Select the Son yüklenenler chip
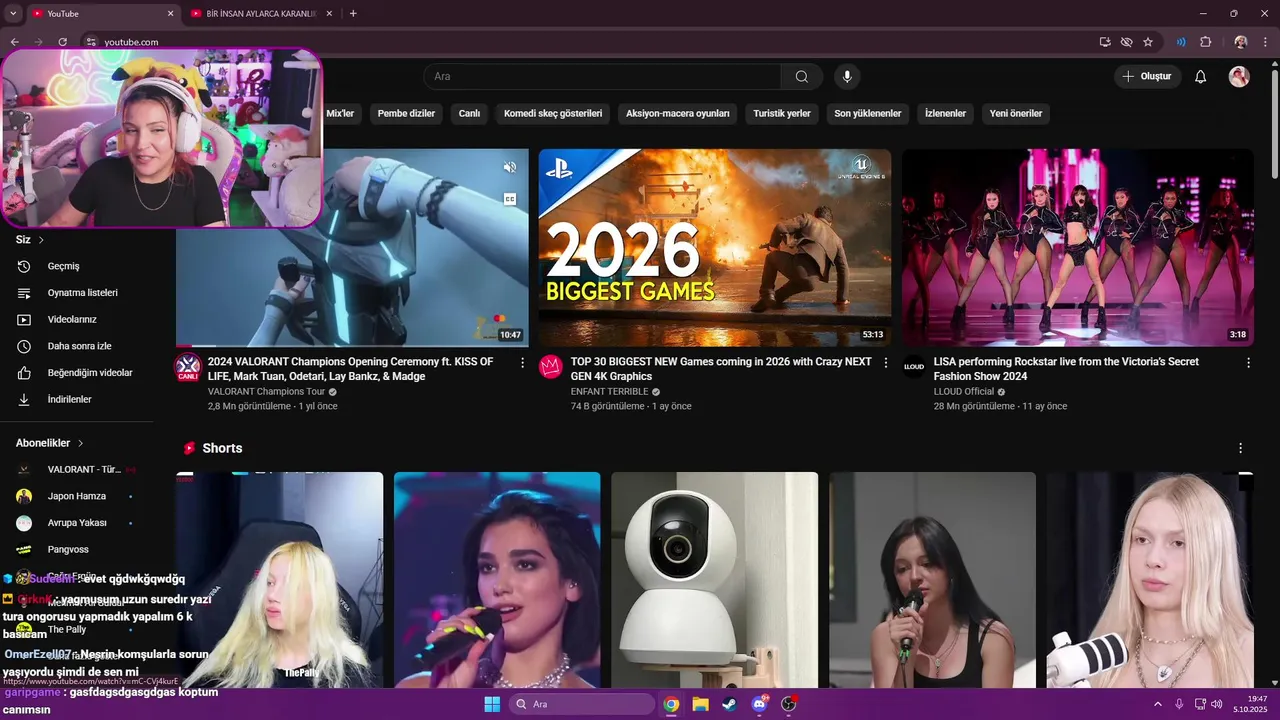 click(868, 113)
